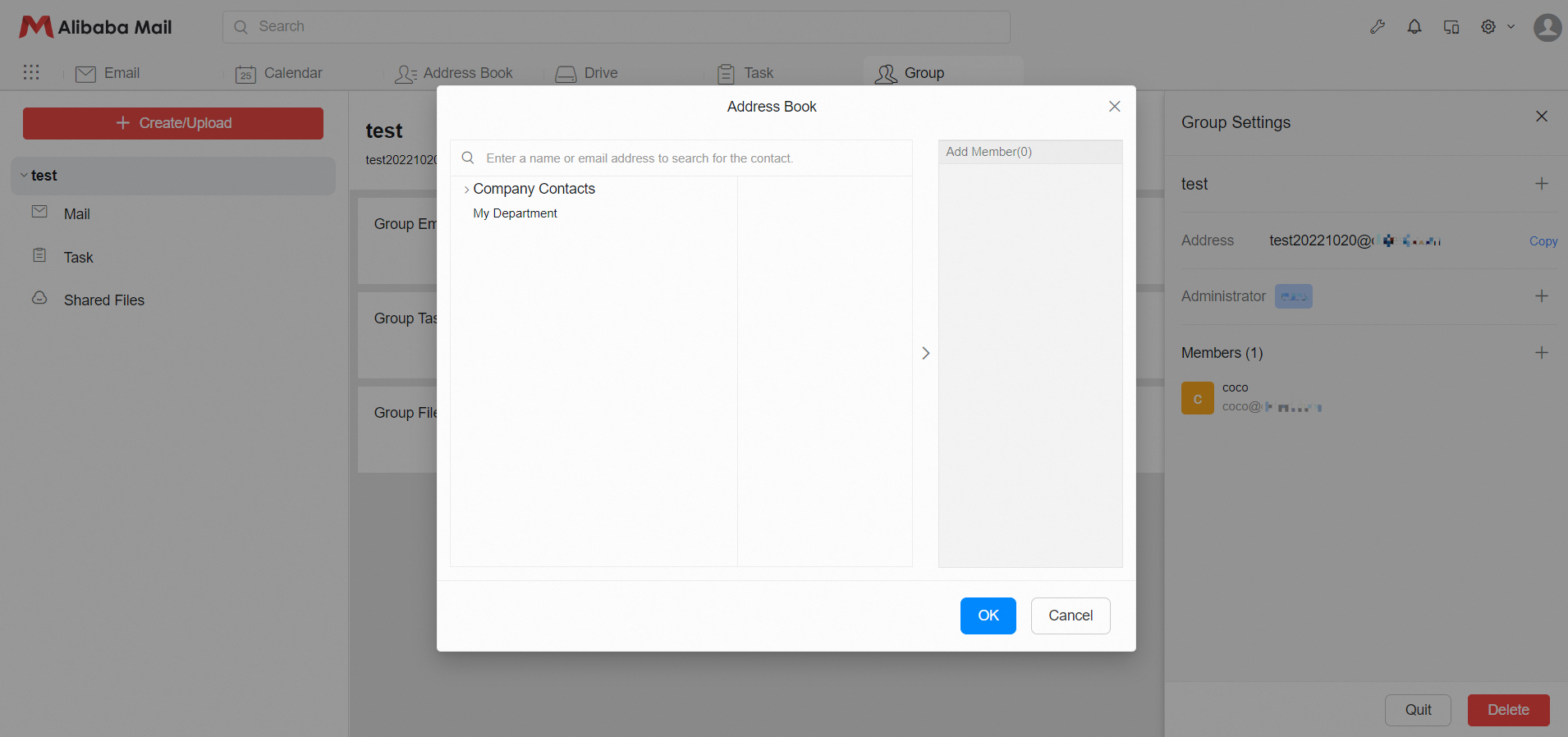Viewport: 1568px width, 737px height.
Task: Copy the group address
Action: pos(1543,241)
